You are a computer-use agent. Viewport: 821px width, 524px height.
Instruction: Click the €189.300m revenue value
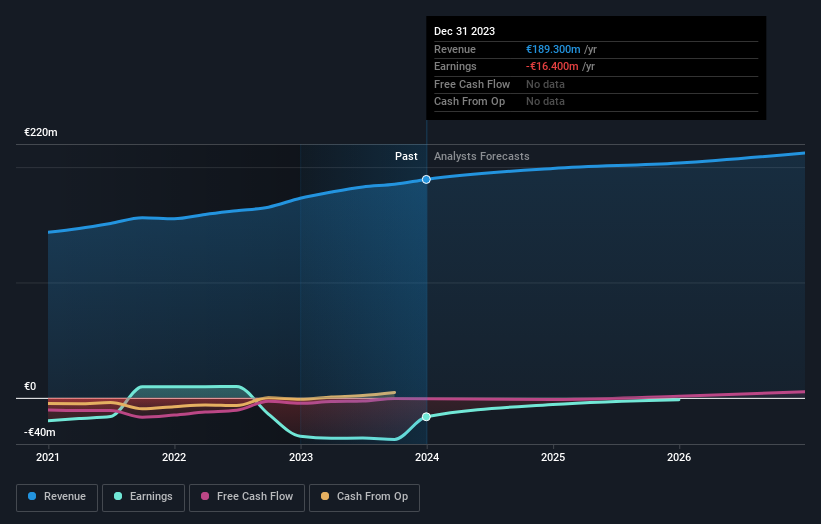(553, 49)
